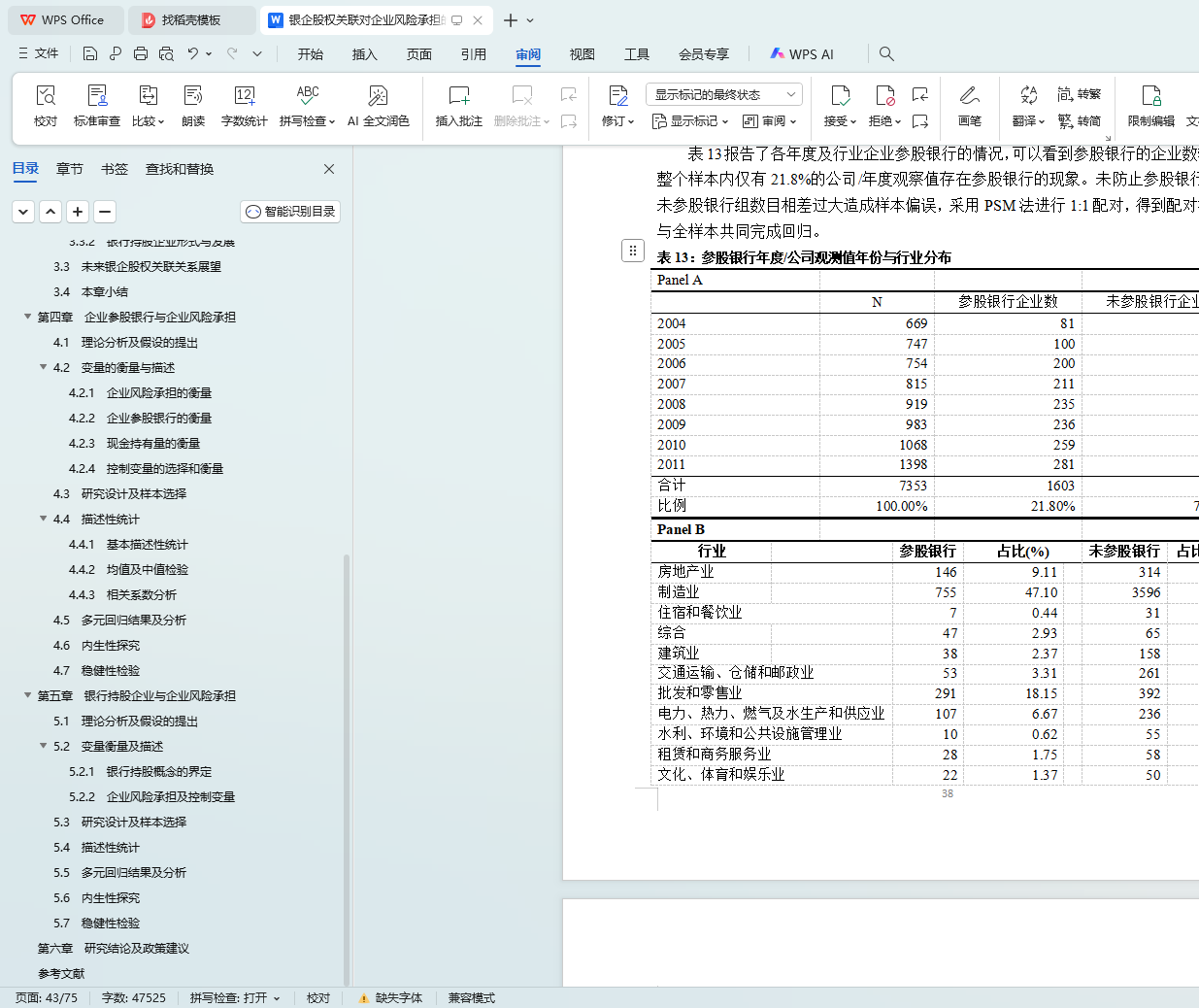Open quick access customize dropdown arrow
Viewport: 1199px width, 1008px height.
tap(257, 53)
